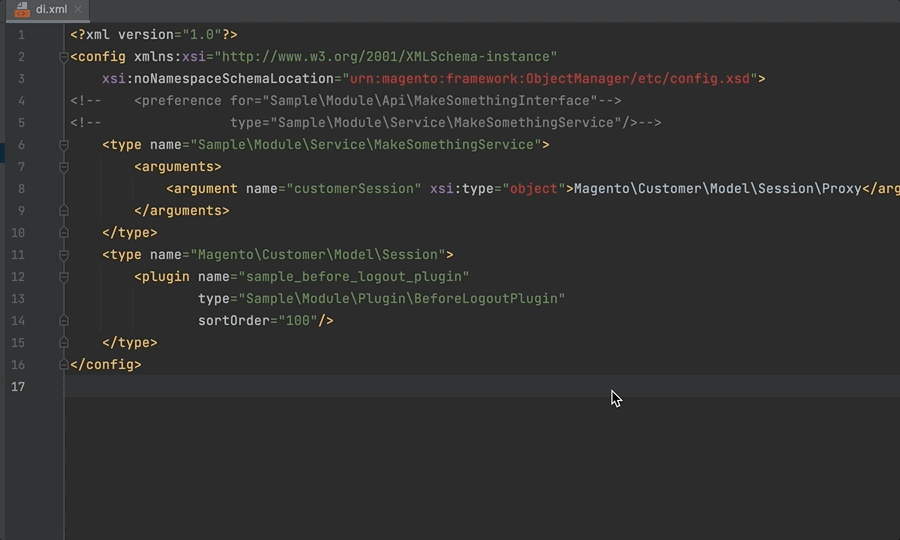Click the closing arguments fold marker on line 9
Viewport: 900px width, 540px height.
point(64,211)
